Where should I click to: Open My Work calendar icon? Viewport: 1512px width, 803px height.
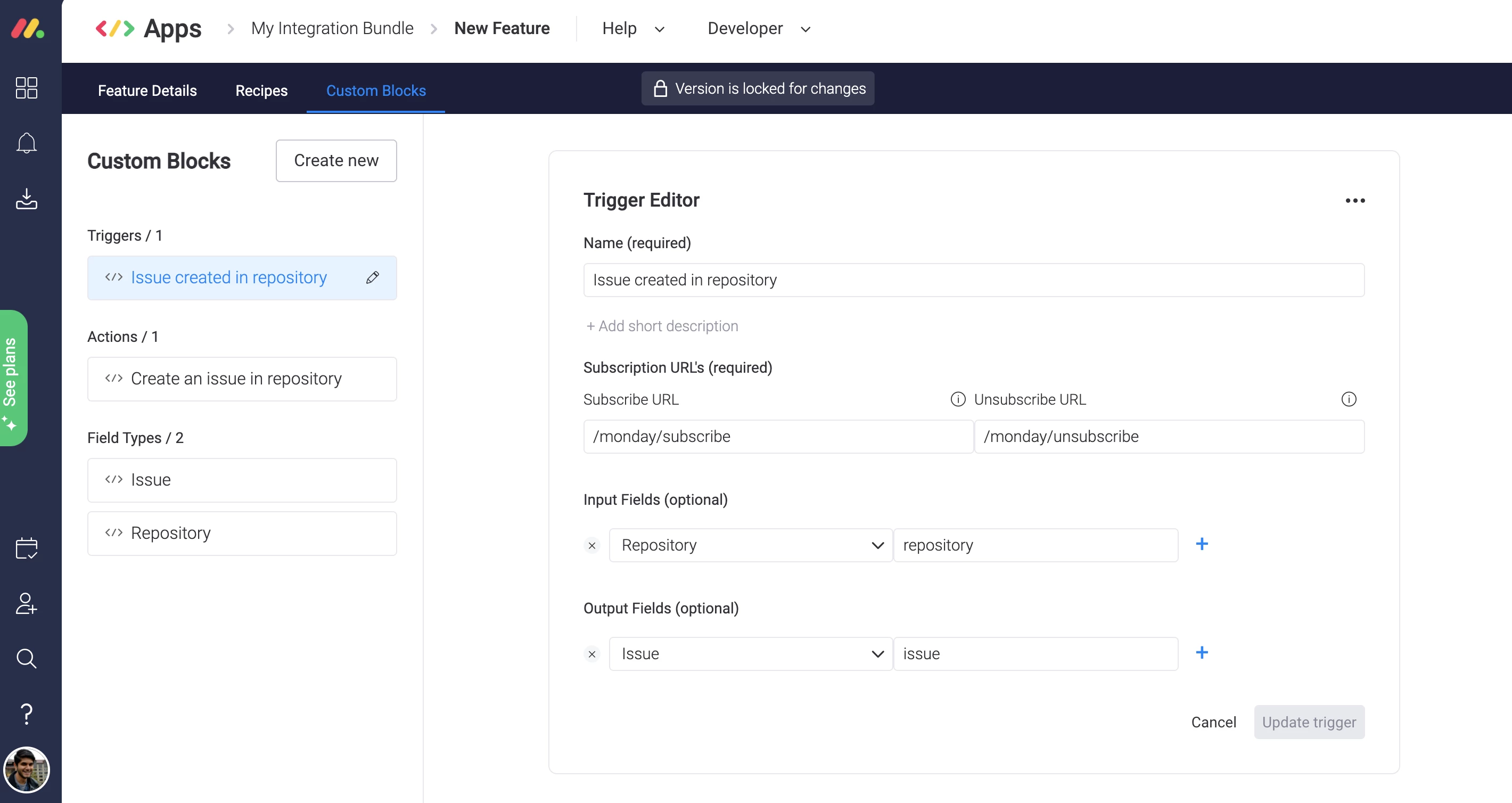(27, 548)
